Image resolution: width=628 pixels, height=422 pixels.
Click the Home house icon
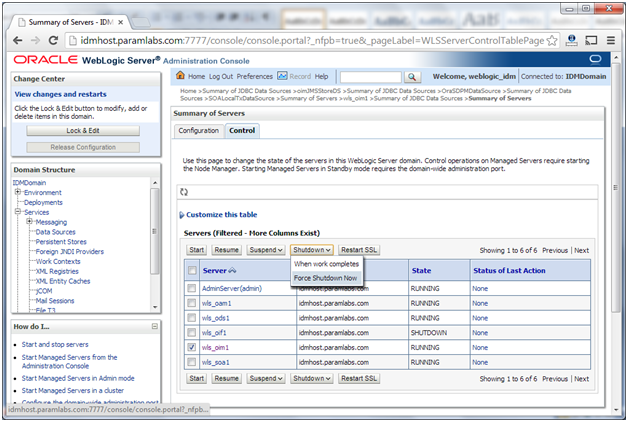180,75
